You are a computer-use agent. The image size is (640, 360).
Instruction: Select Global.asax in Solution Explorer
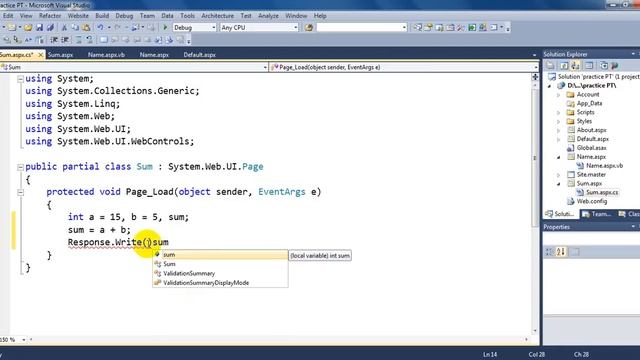[x=591, y=148]
